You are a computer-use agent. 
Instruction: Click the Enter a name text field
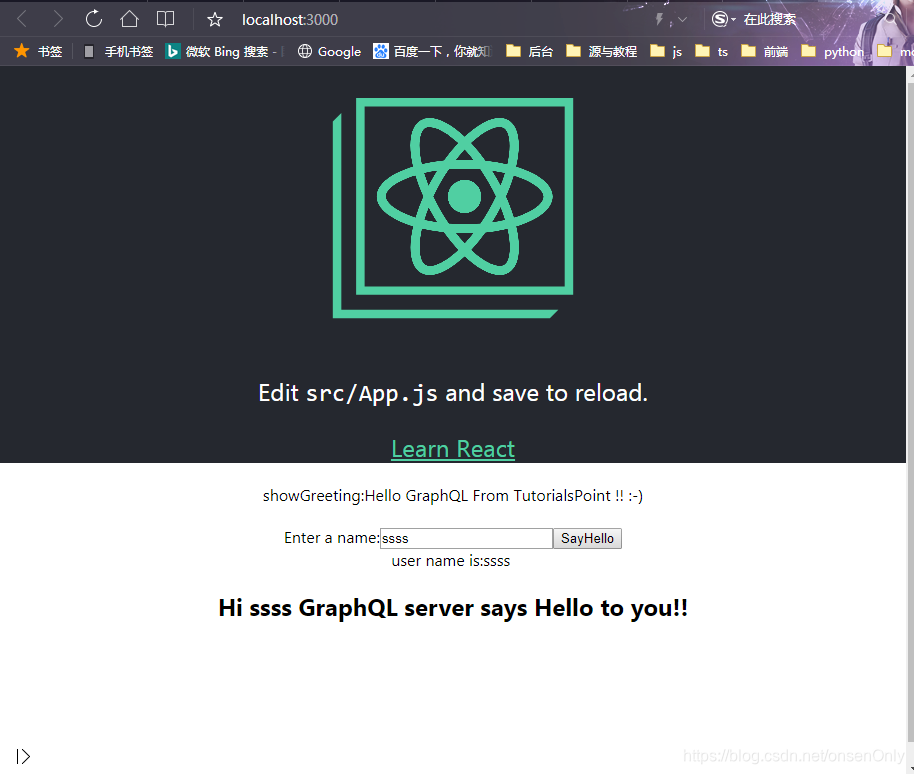466,538
